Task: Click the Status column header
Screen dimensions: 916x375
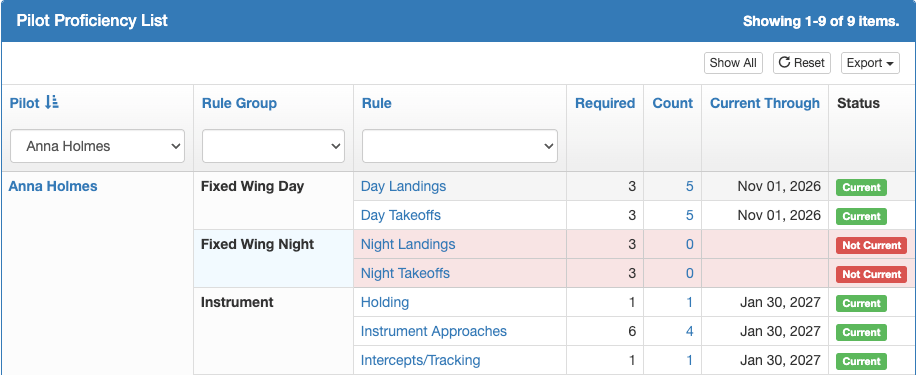Action: (858, 103)
